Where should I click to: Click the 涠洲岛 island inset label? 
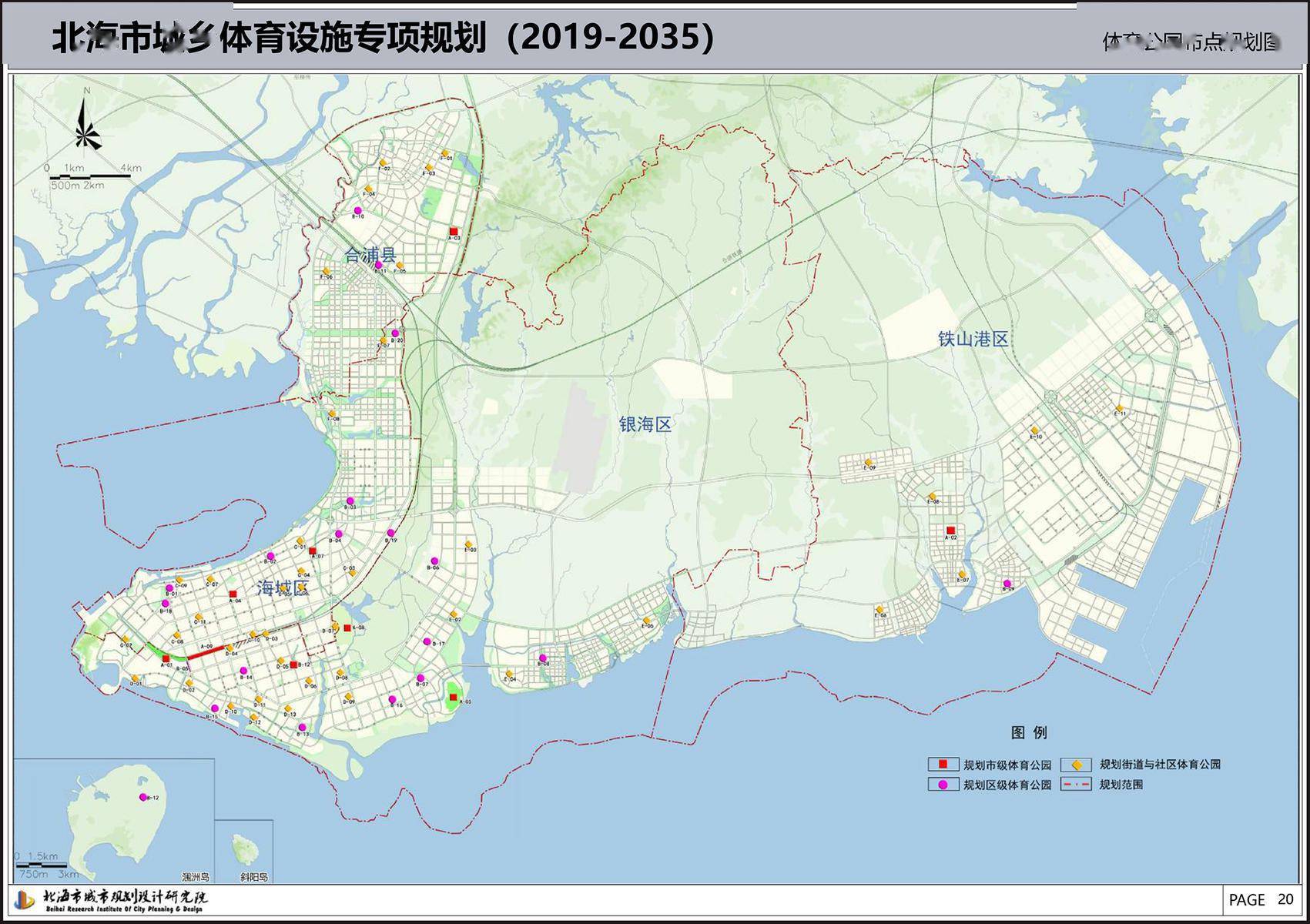click(195, 877)
